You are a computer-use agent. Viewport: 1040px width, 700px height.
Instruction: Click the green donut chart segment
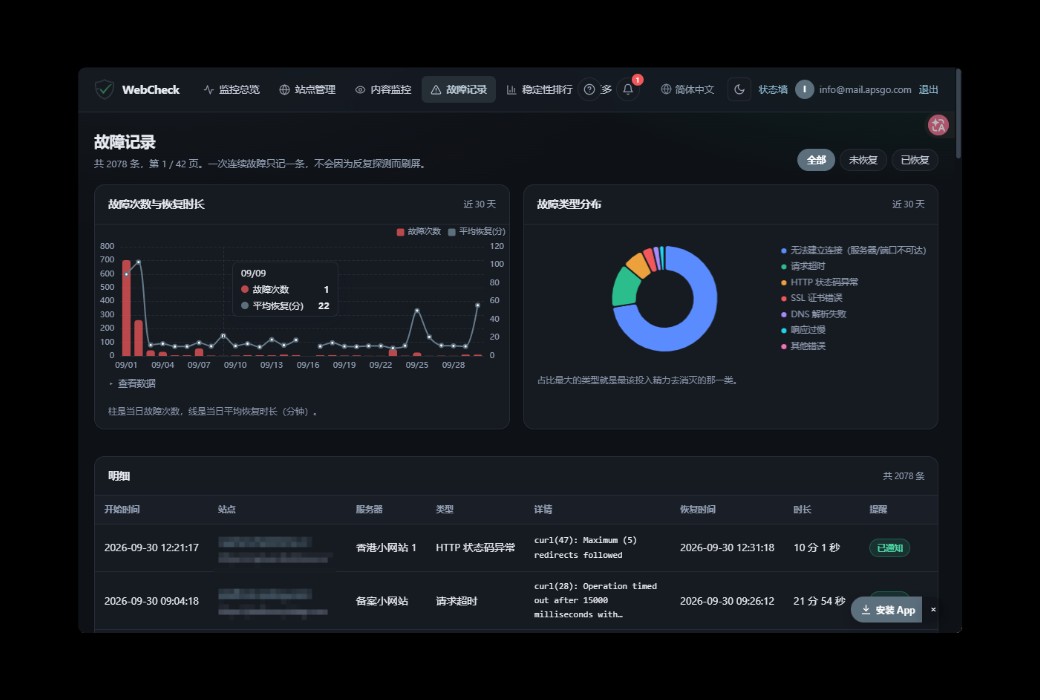coord(625,287)
